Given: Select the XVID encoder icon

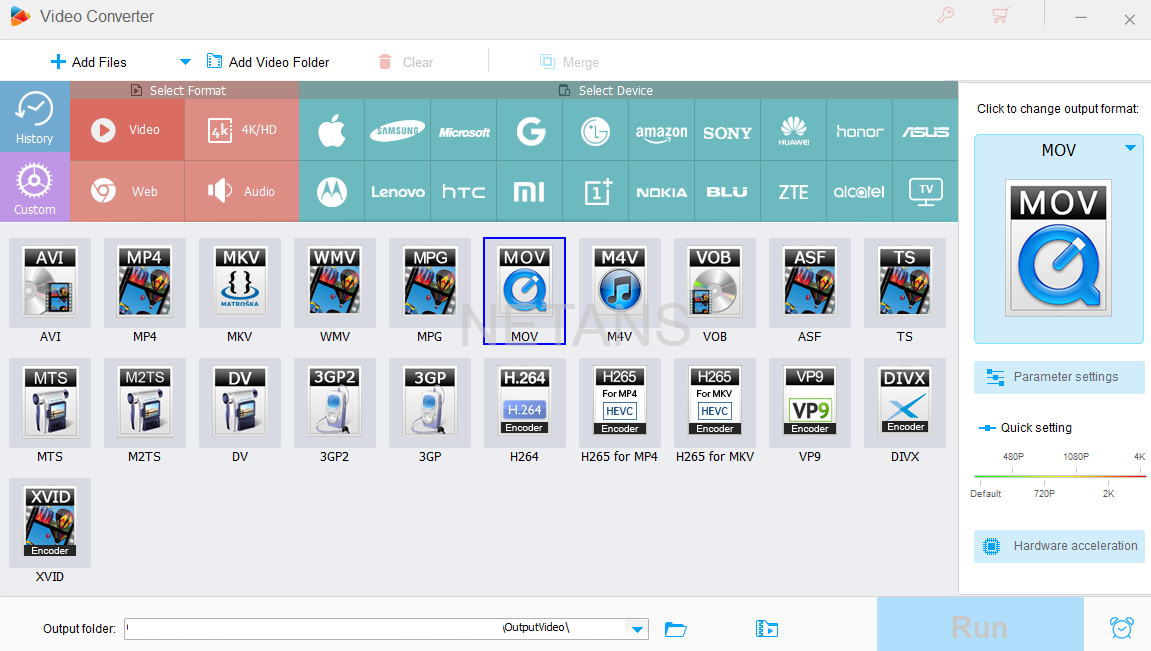Looking at the screenshot, I should click(50, 523).
